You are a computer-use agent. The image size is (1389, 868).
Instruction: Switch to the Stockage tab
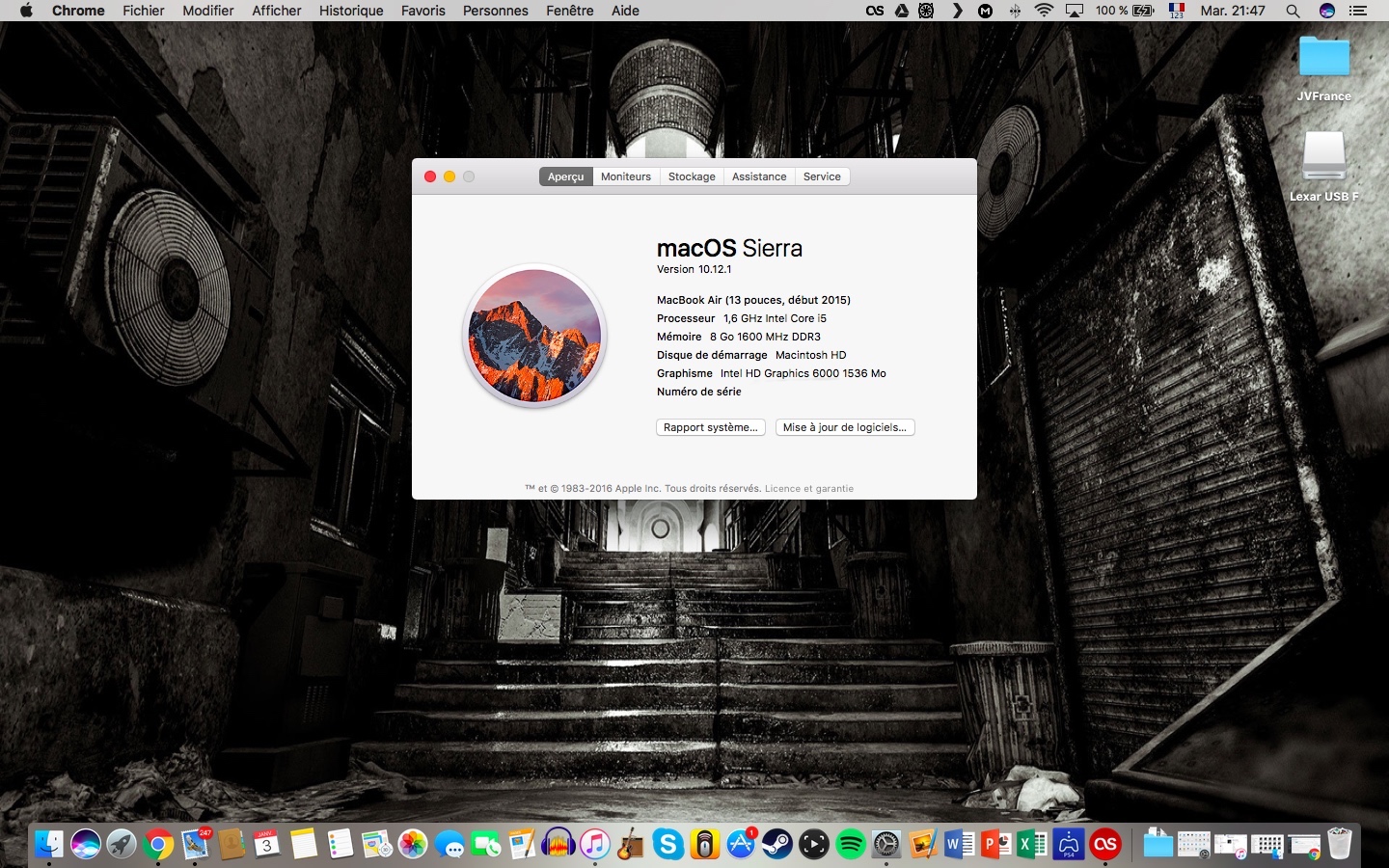pos(692,176)
